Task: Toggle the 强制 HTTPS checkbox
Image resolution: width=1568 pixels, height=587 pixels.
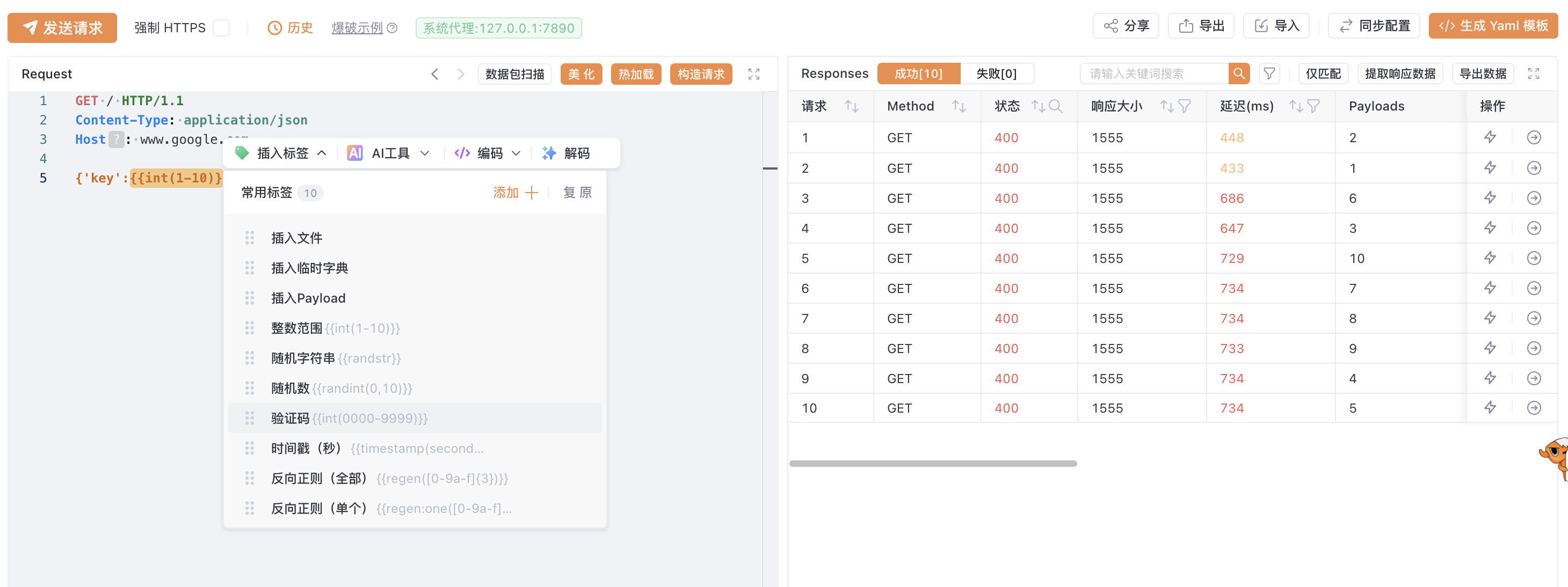Action: [222, 28]
